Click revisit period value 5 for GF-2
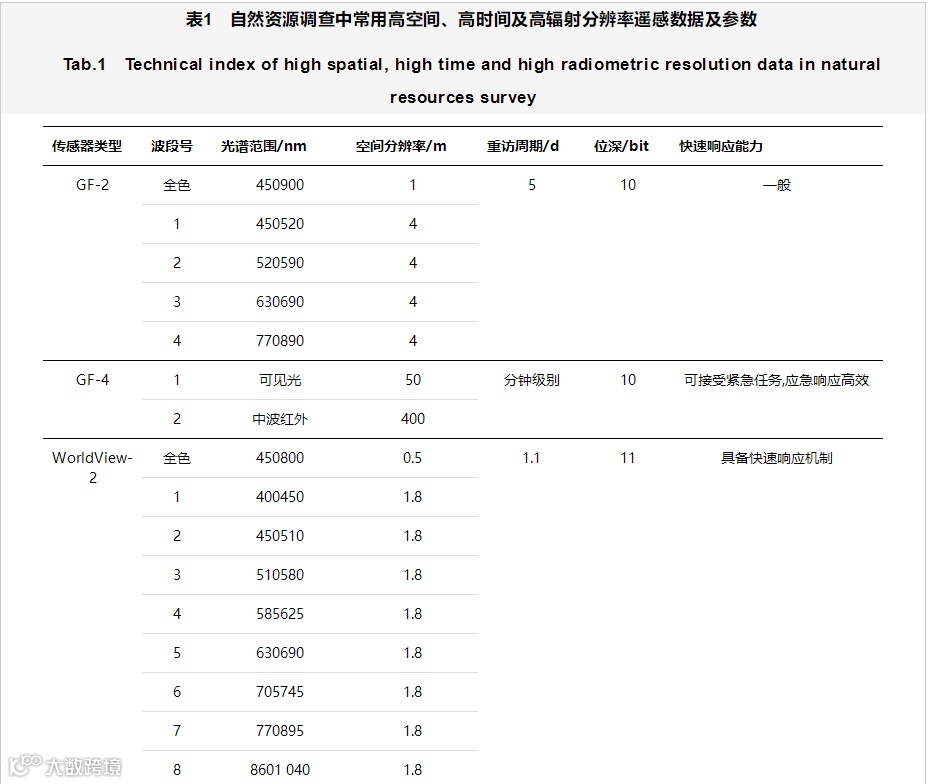This screenshot has height=784, width=931. click(532, 185)
